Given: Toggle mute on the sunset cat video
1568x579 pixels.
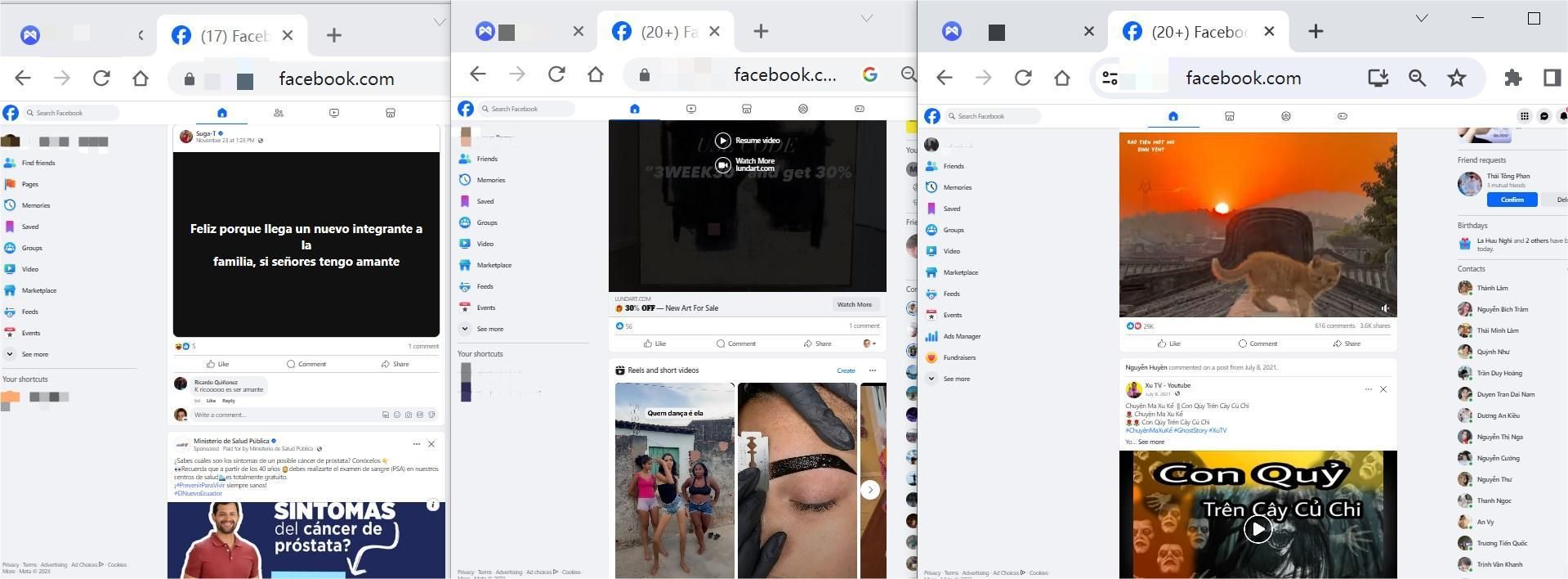Looking at the screenshot, I should [1384, 308].
